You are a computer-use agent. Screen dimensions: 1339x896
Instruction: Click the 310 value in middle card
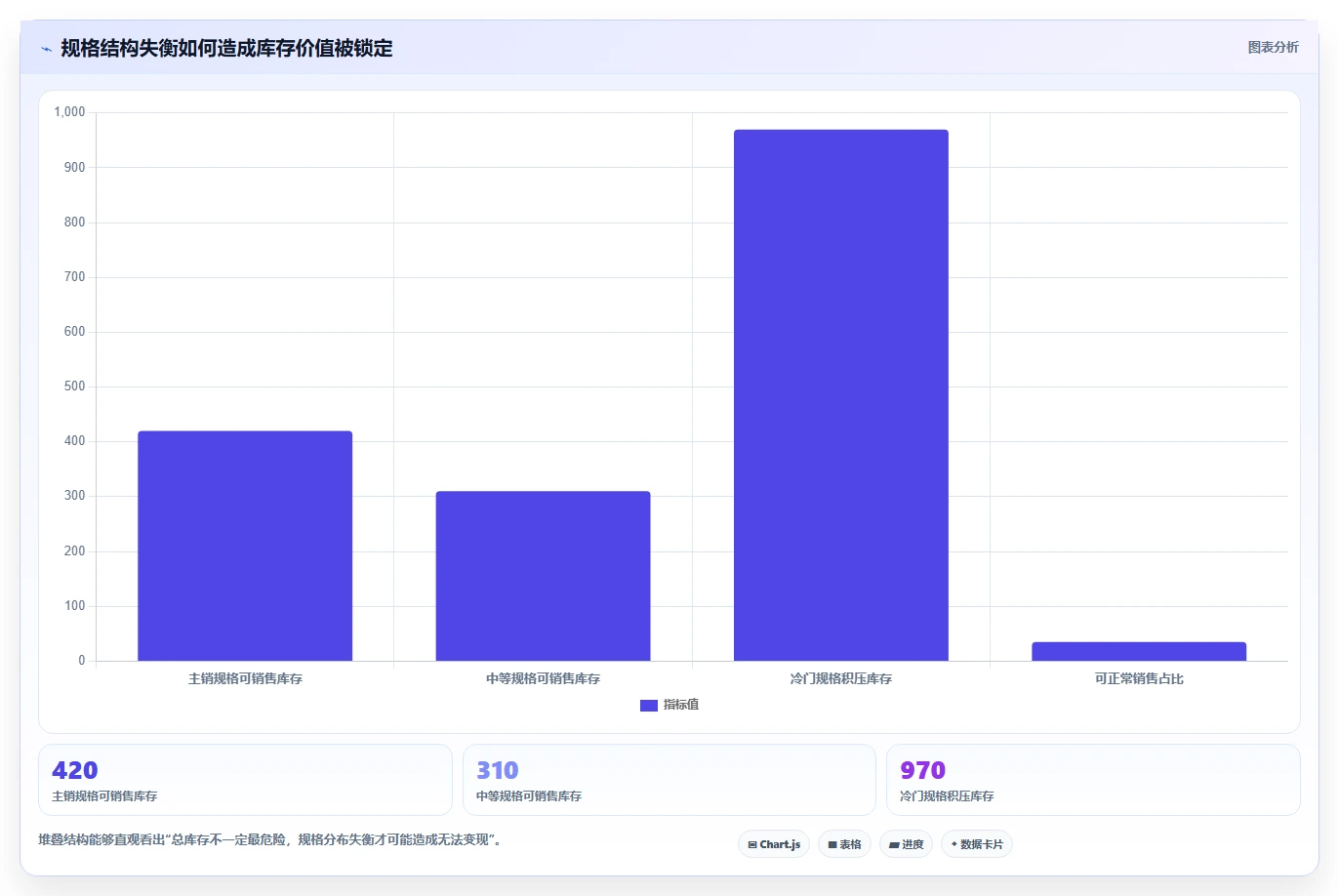(498, 770)
